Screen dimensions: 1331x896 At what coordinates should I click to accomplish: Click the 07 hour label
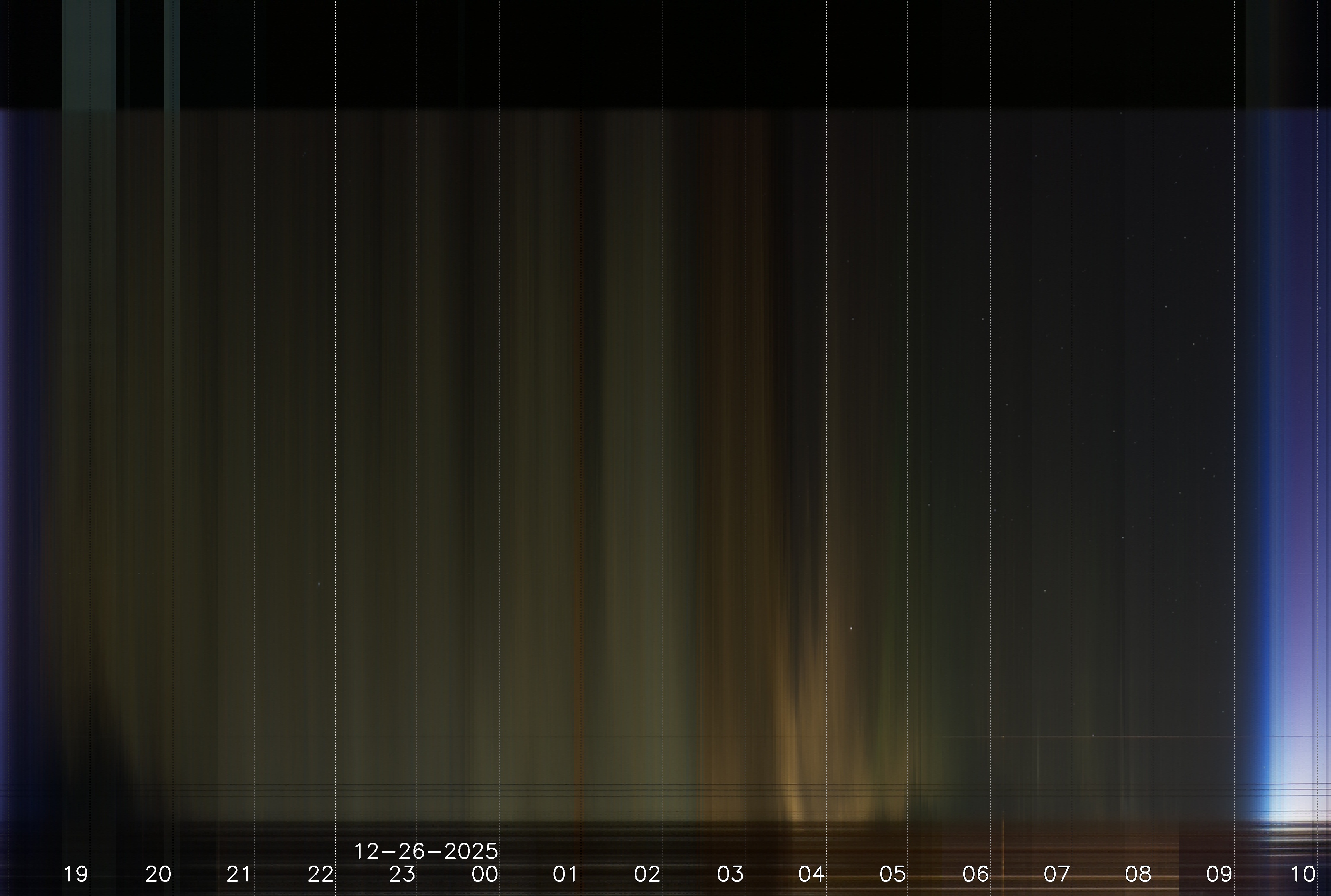click(x=1057, y=874)
